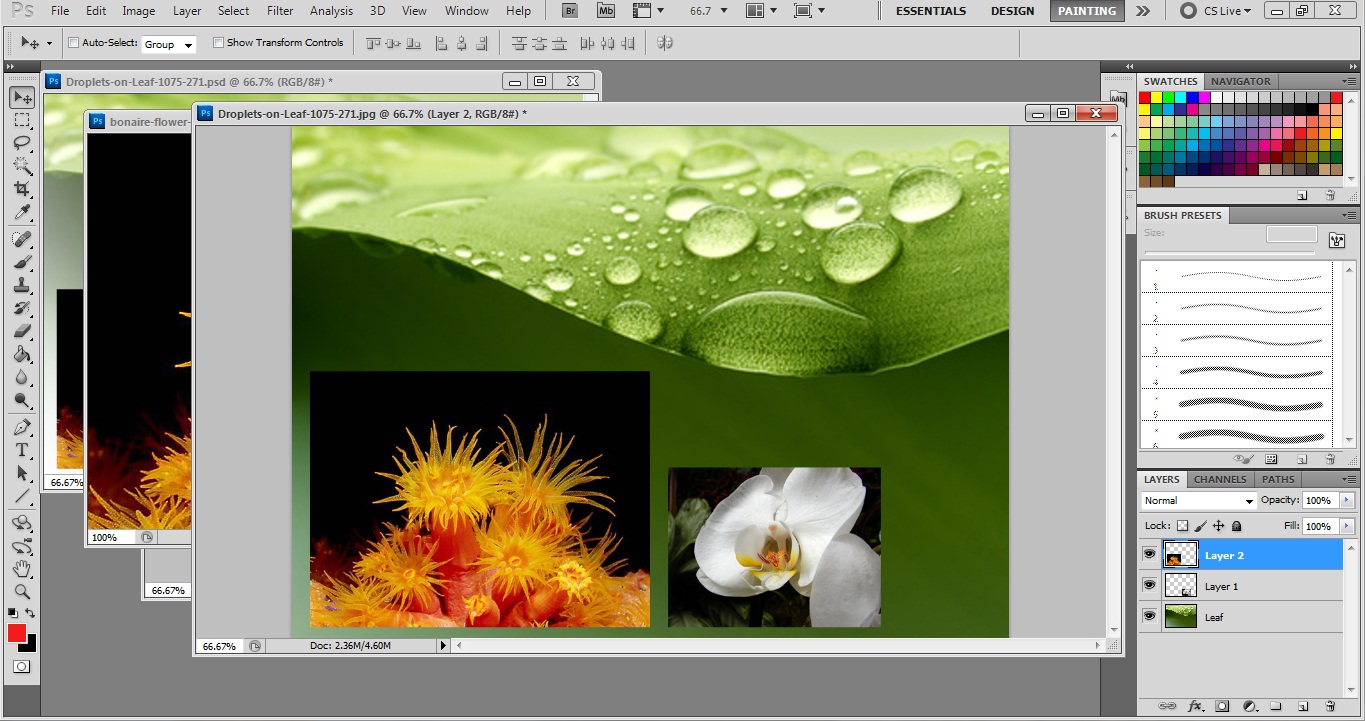Select the 3D Camera Rotate tool
1365x721 pixels.
[22, 546]
